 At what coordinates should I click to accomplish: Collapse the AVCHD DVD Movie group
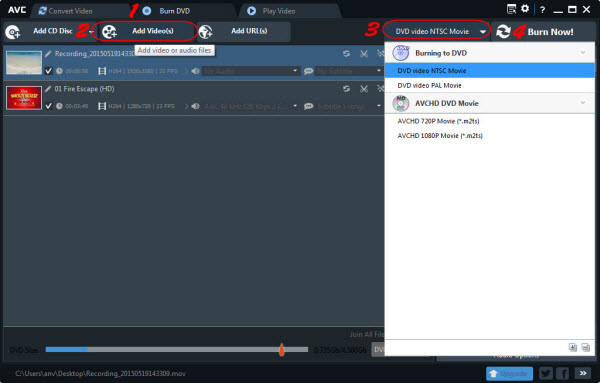pos(583,103)
